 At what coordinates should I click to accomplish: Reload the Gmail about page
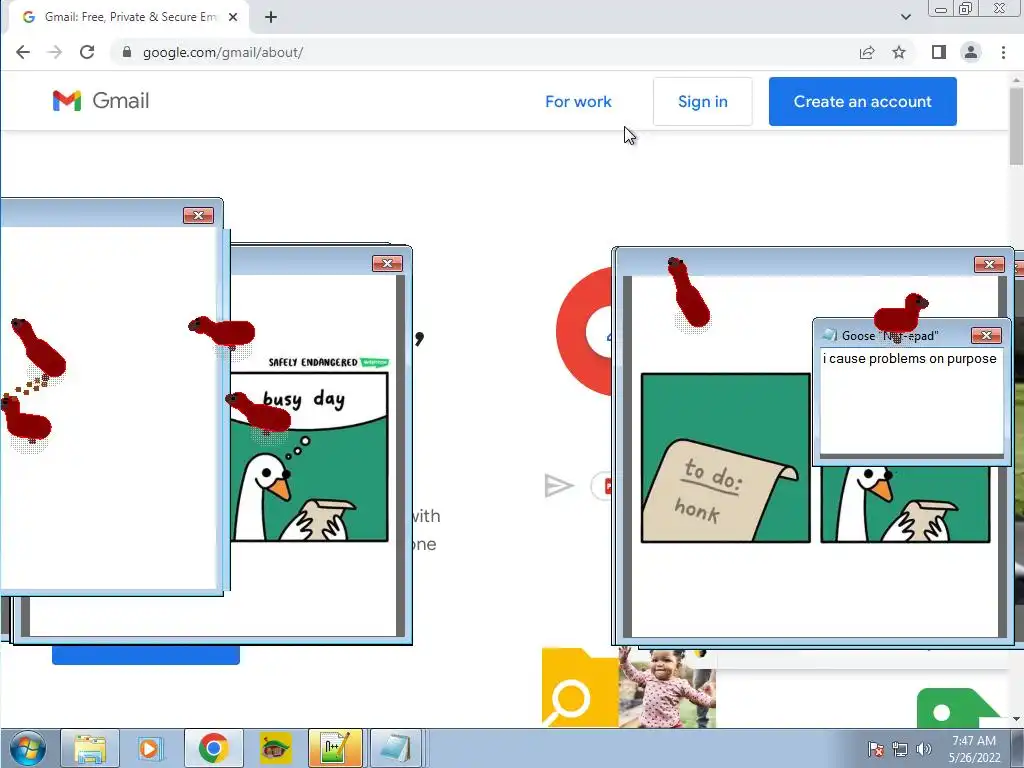(x=87, y=52)
